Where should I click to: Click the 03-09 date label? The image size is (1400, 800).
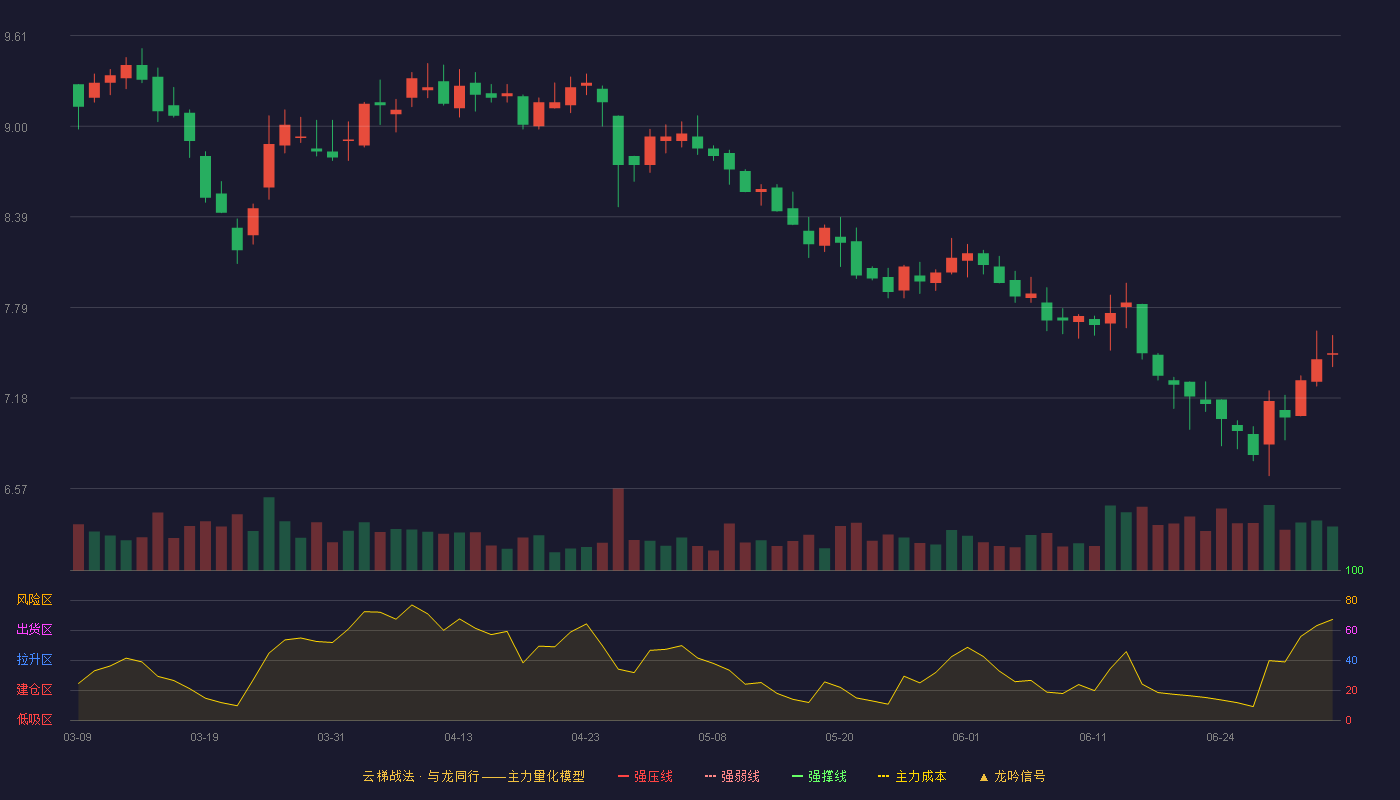[77, 737]
